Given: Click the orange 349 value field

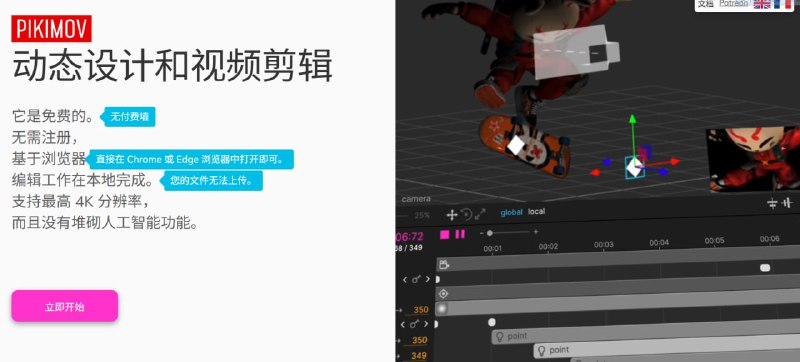Looking at the screenshot, I should pyautogui.click(x=418, y=356).
